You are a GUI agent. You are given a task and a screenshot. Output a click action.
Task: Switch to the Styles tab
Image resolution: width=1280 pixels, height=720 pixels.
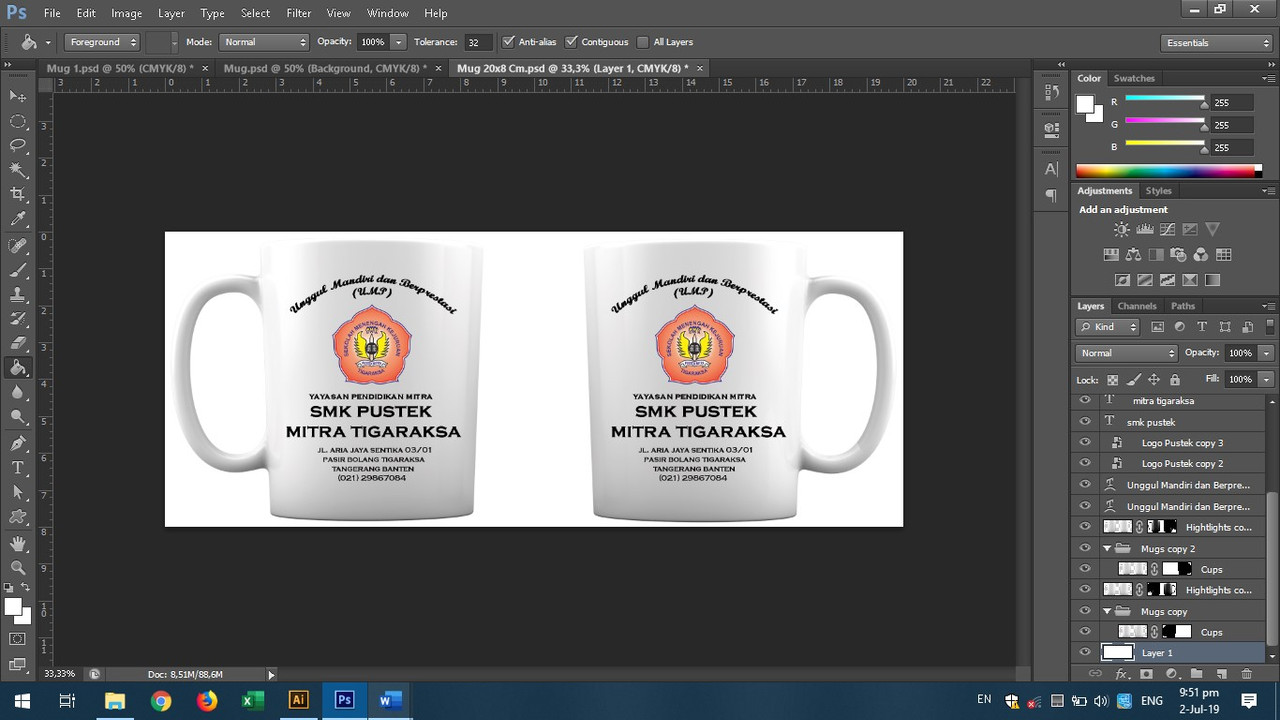tap(1158, 191)
